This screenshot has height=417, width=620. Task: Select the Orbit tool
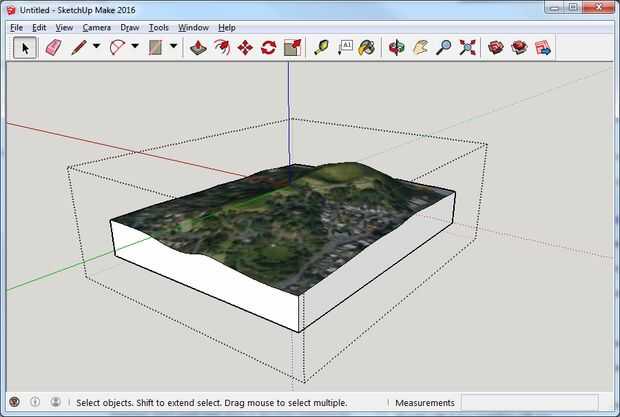397,48
